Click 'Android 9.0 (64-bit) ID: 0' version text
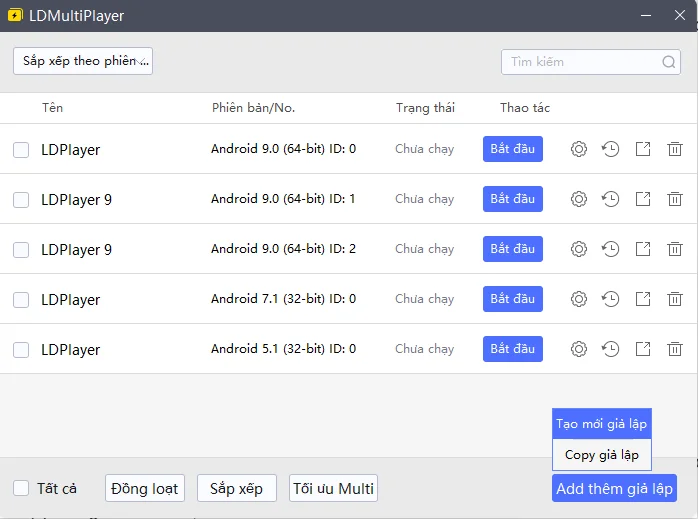This screenshot has height=519, width=698. [x=284, y=149]
